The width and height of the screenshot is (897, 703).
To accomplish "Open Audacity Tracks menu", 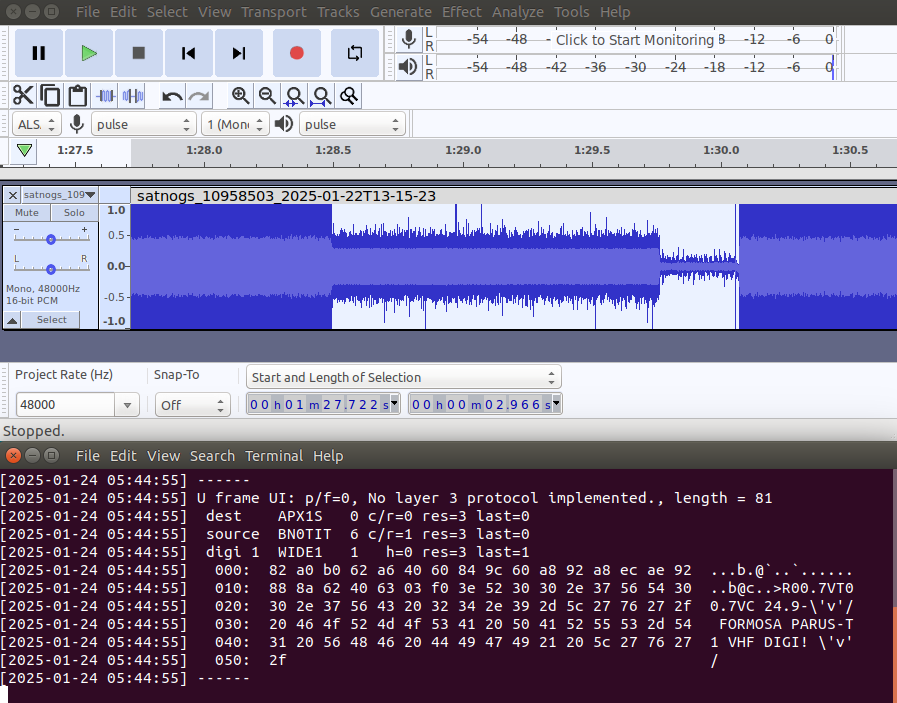I will coord(338,12).
